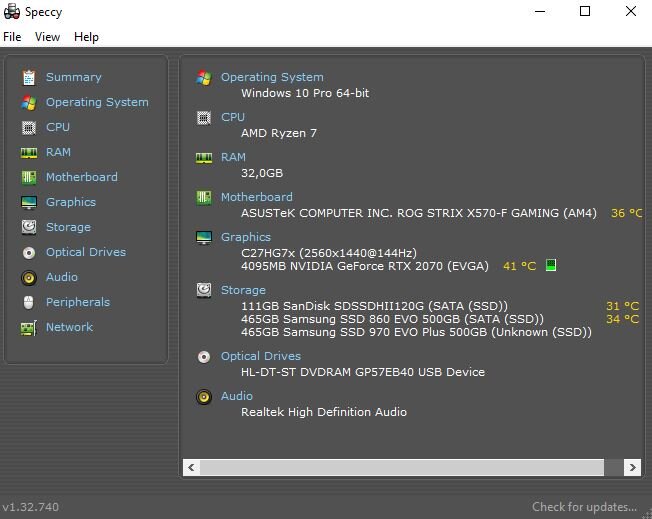Click the v1.32.740 version label
652x519 pixels.
[30, 507]
